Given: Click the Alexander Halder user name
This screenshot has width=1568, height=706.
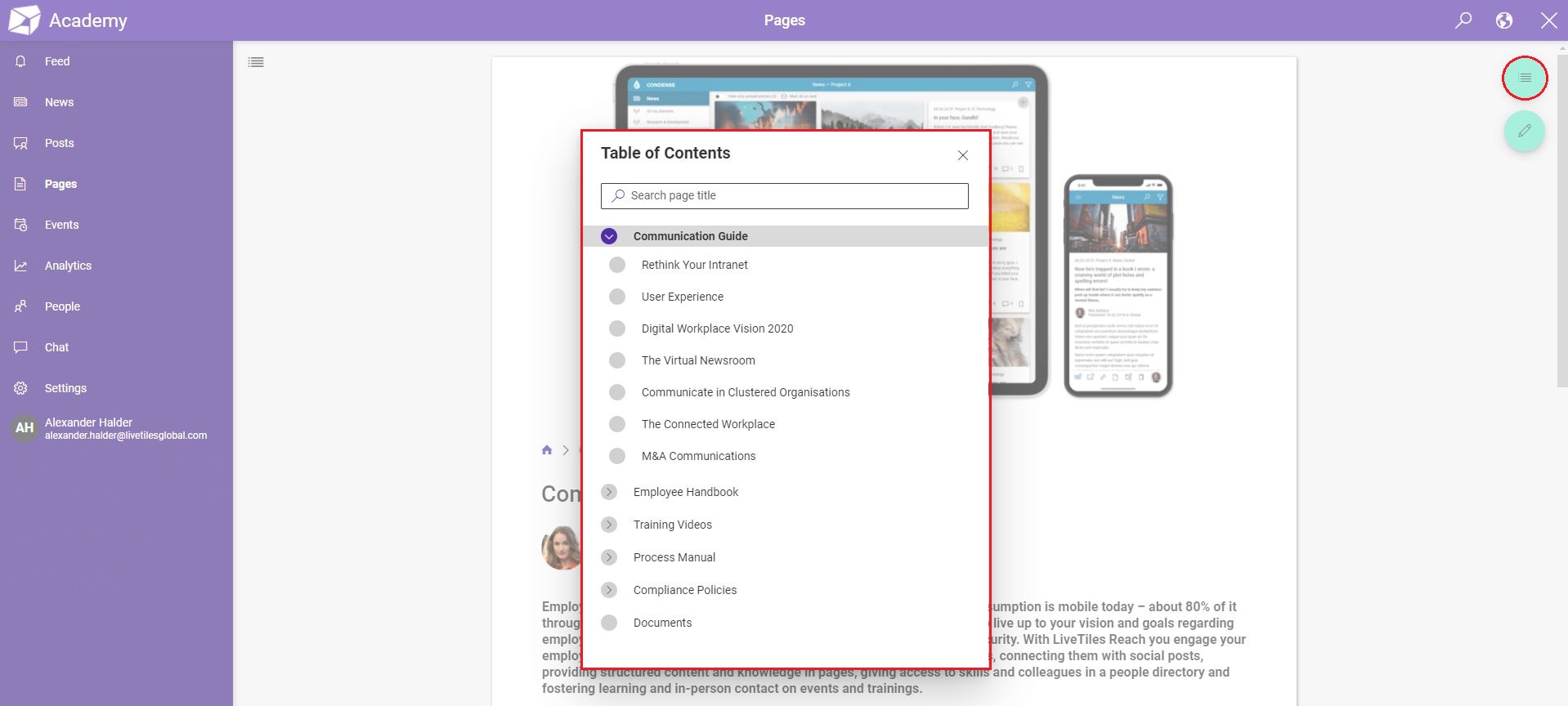Looking at the screenshot, I should click(88, 422).
